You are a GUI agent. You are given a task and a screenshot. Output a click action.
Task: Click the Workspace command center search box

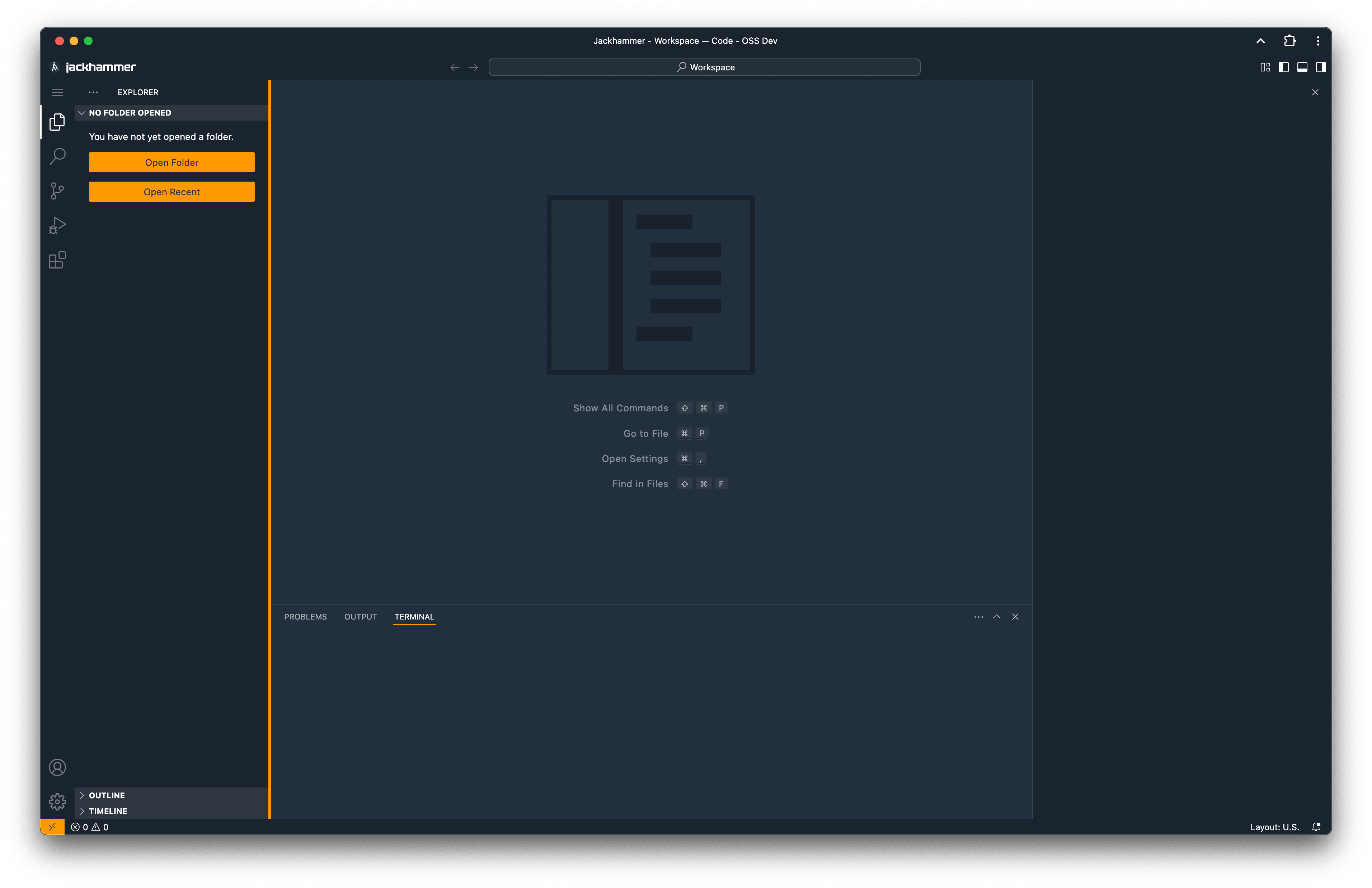click(x=704, y=67)
